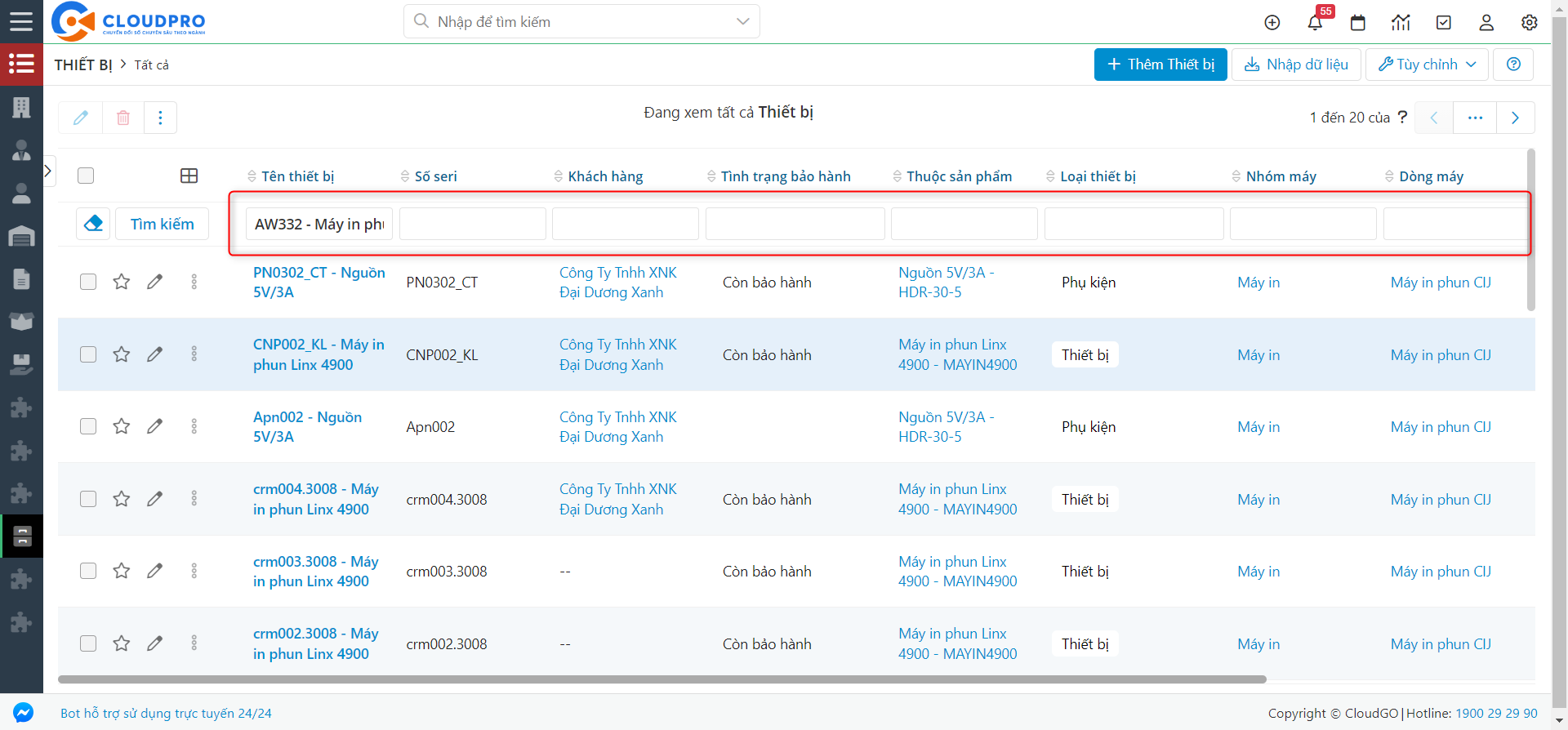Open row menu for crm002.3008

(x=194, y=643)
